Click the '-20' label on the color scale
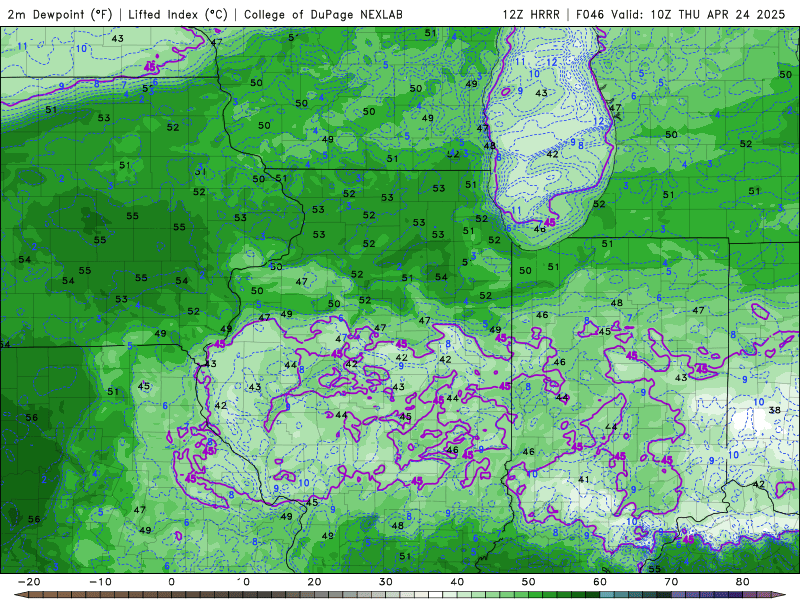Image resolution: width=800 pixels, height=600 pixels. (x=29, y=582)
